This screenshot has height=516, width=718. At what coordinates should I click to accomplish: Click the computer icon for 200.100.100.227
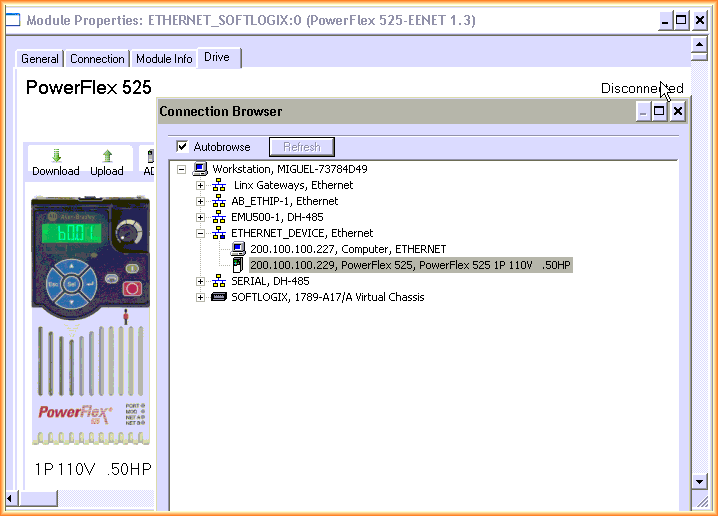238,249
